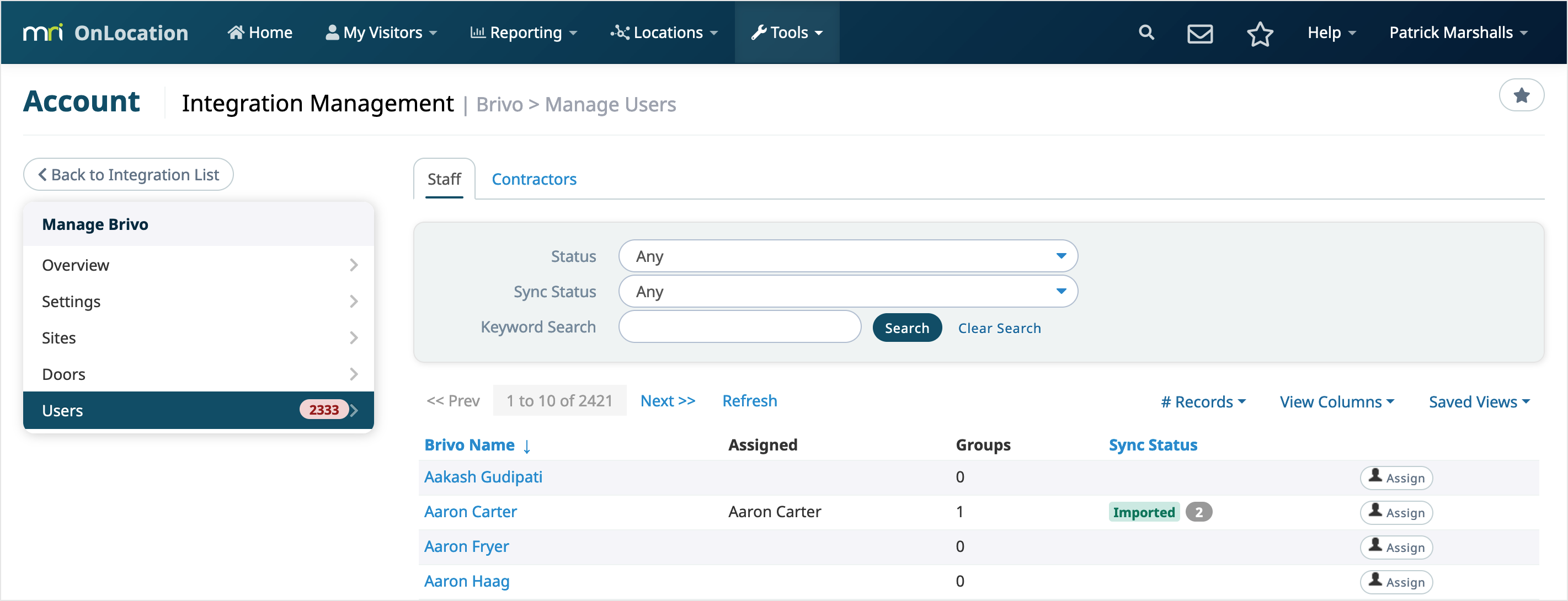Open the Reporting menu
This screenshot has width=1568, height=601.
click(524, 32)
